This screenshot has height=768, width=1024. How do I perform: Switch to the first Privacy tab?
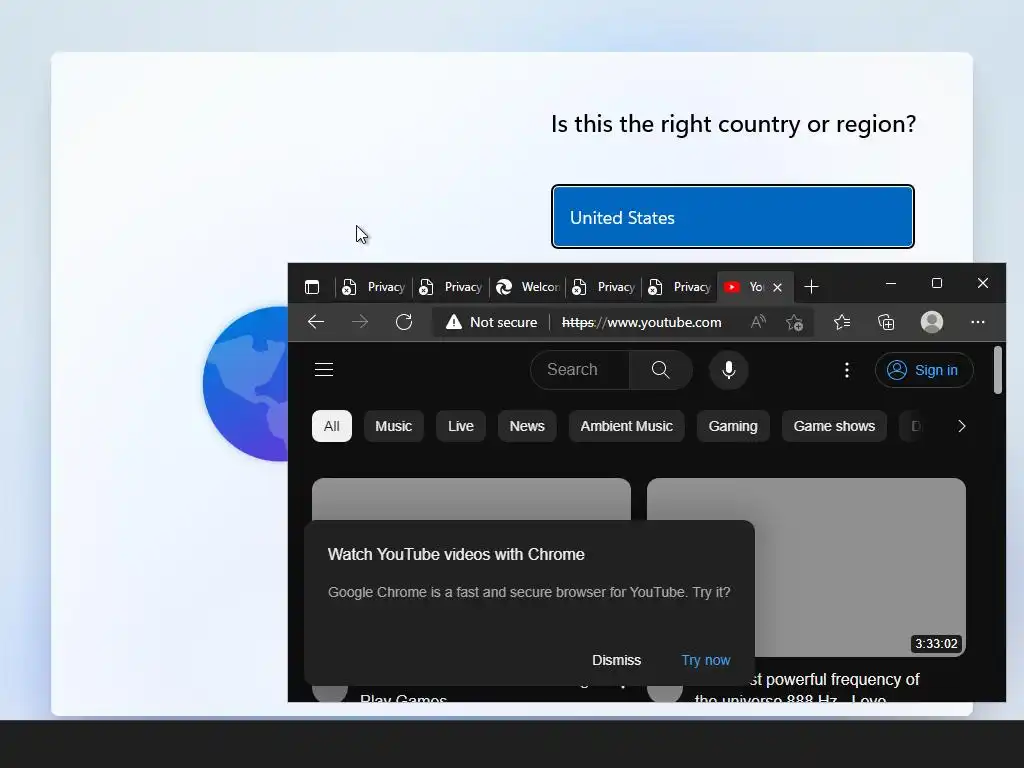pyautogui.click(x=374, y=287)
